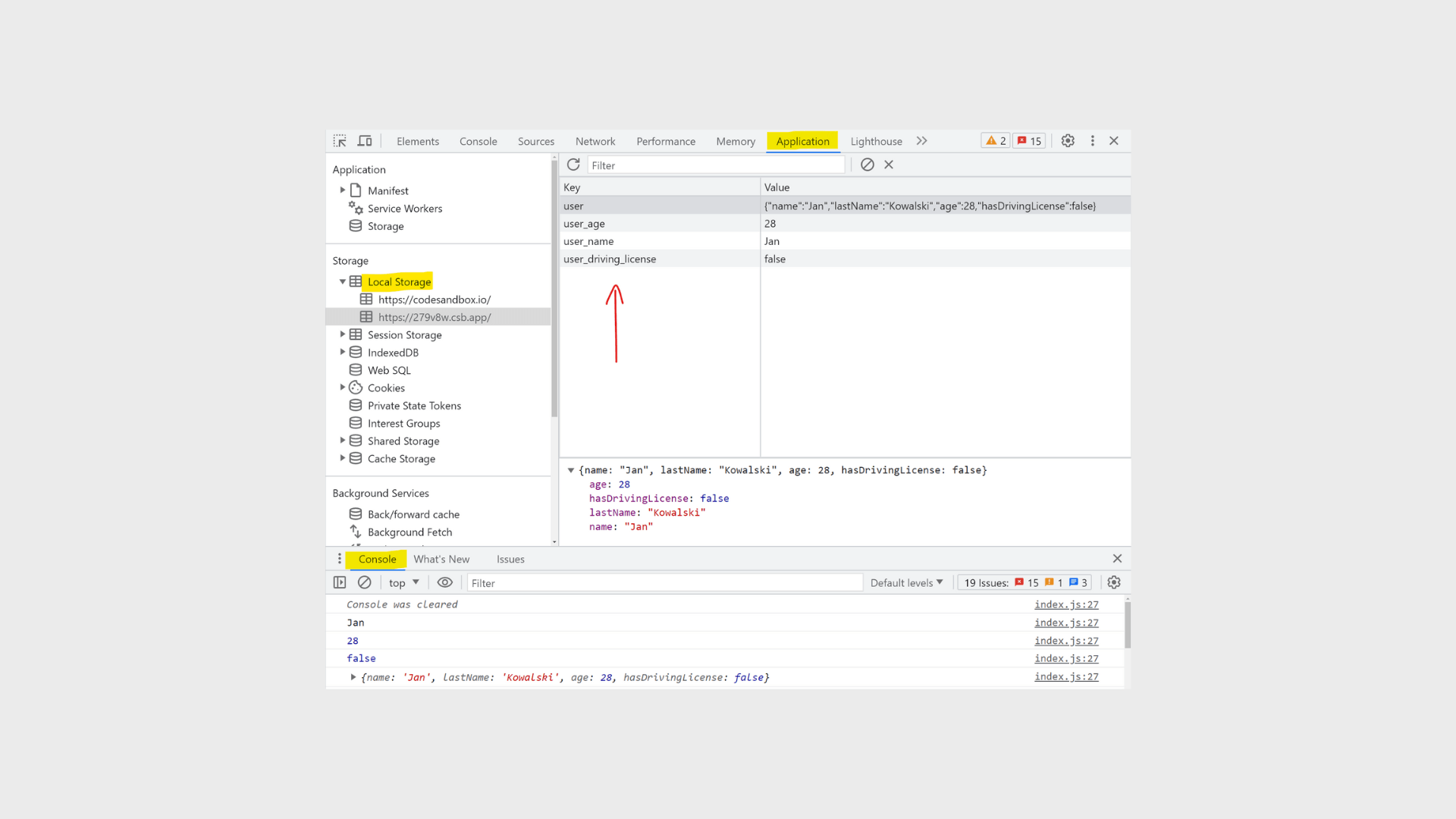Viewport: 1456px width, 819px height.
Task: Expand the logged object in console
Action: click(353, 677)
